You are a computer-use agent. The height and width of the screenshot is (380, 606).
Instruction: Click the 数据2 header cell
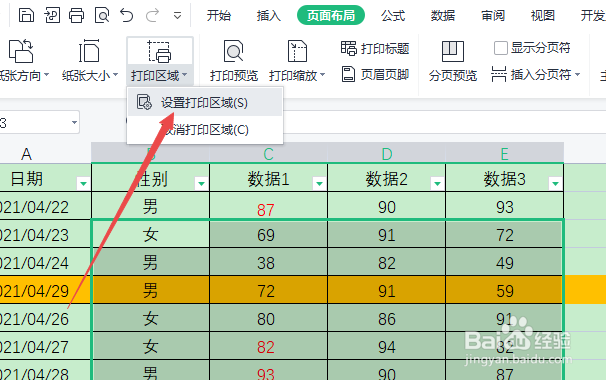click(x=386, y=178)
